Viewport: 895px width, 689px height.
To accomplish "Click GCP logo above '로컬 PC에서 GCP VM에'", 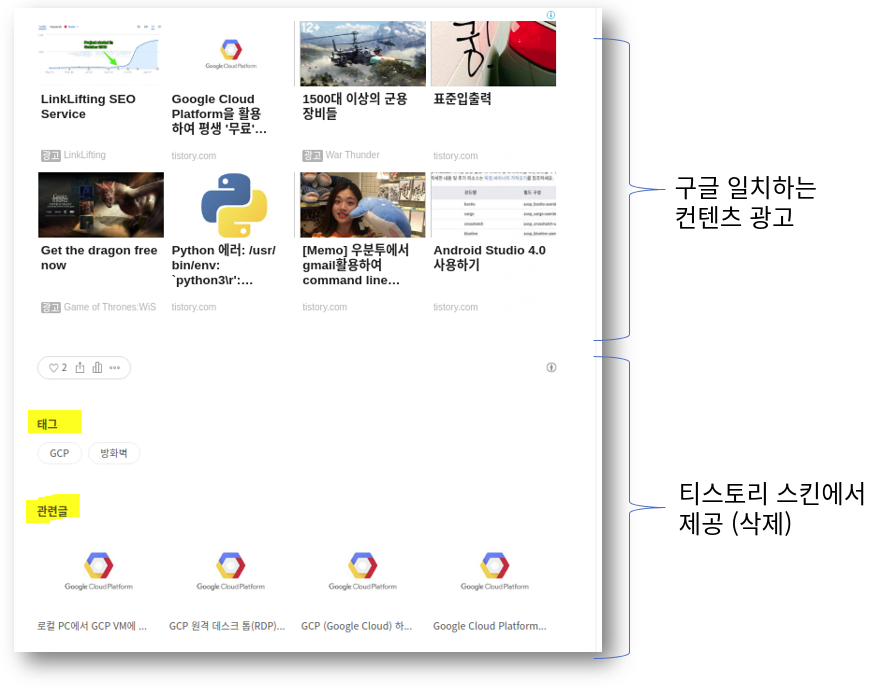I will coord(98,571).
